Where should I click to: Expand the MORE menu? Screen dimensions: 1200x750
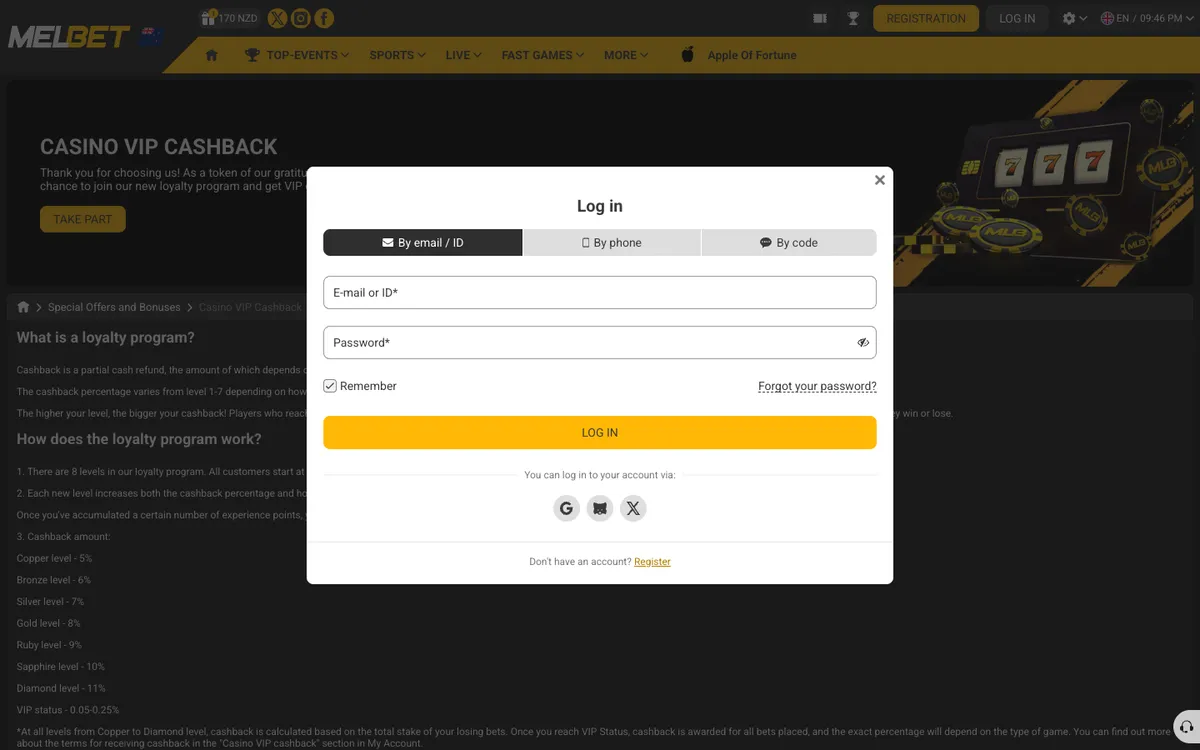(626, 55)
